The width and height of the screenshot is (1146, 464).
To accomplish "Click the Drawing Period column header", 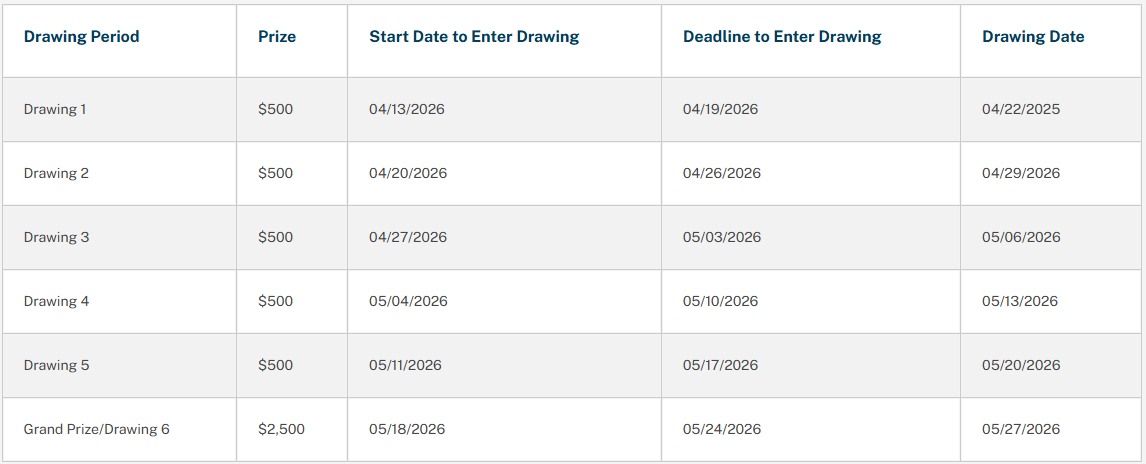I will point(81,37).
